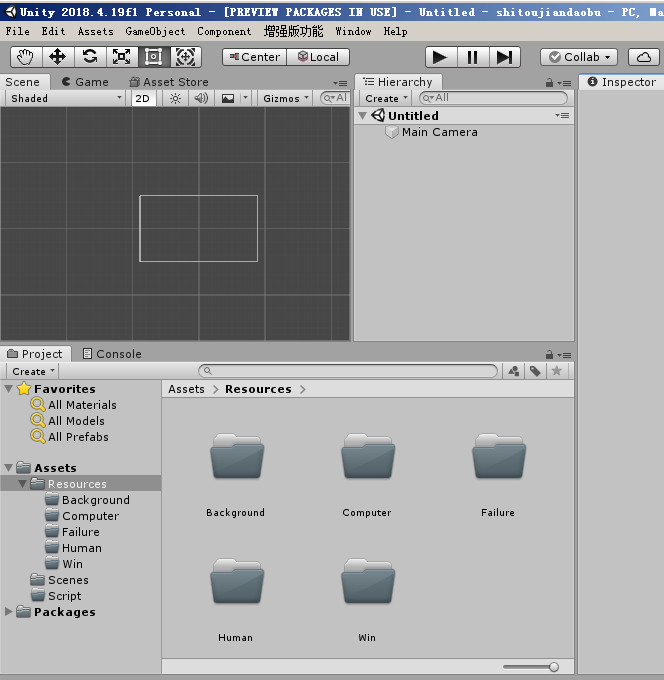Select the combined Transform tool
The width and height of the screenshot is (664, 680).
pos(186,57)
